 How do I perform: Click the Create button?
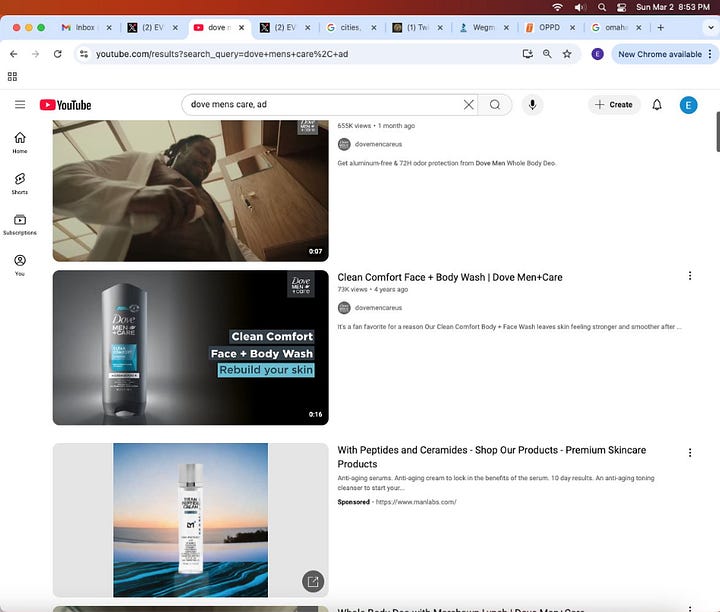coord(613,105)
